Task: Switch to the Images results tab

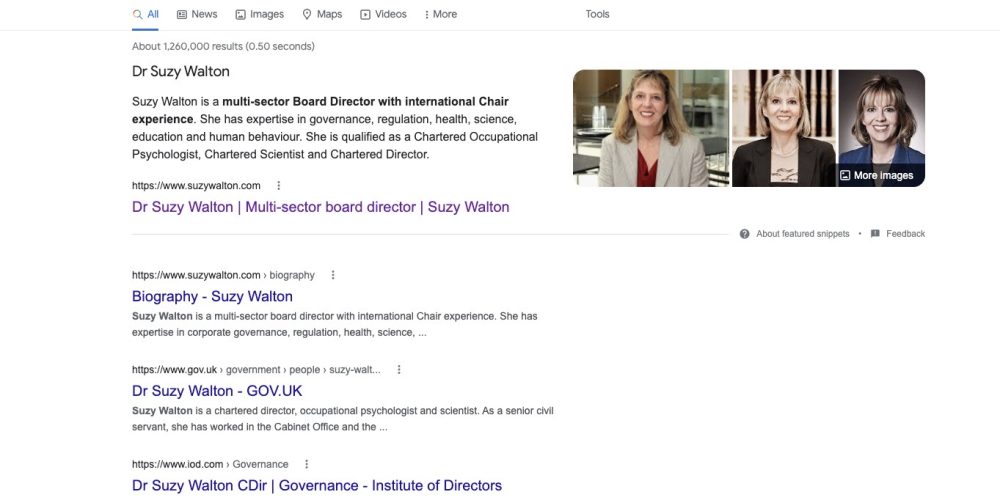Action: pyautogui.click(x=259, y=14)
